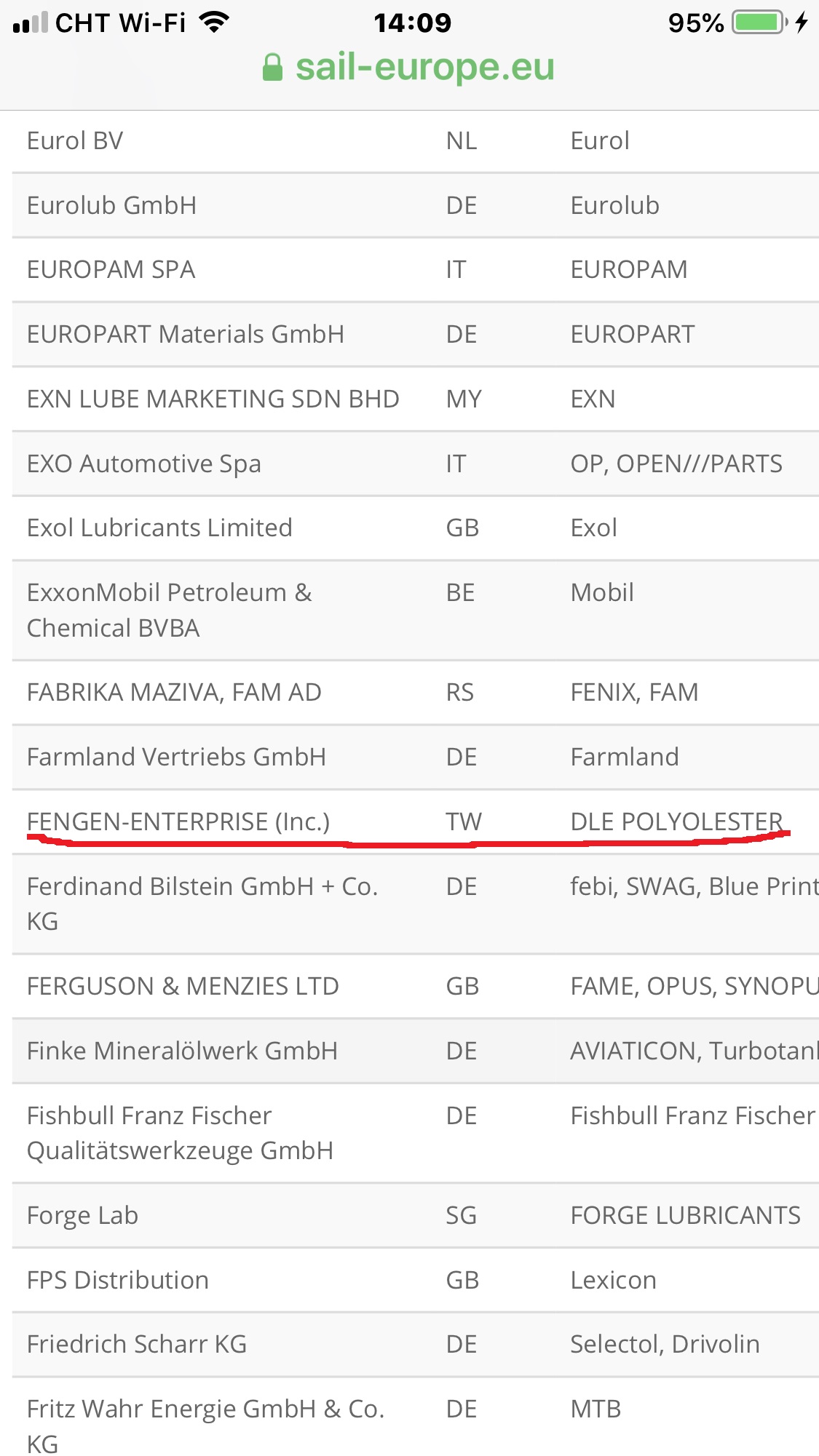819x1456 pixels.
Task: Tap ExxonMobil Petroleum & Chemical BVBA entry
Action: coord(170,610)
